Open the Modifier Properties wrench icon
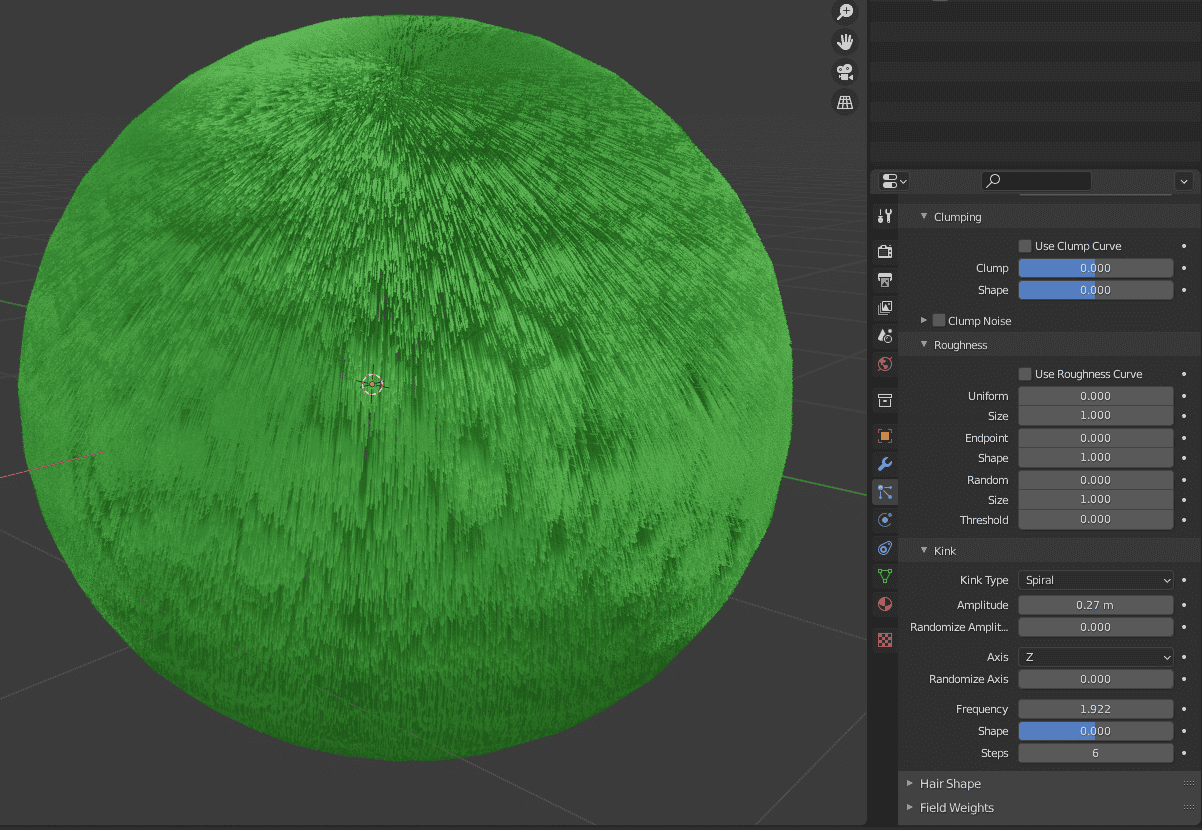The image size is (1202, 830). tap(884, 464)
